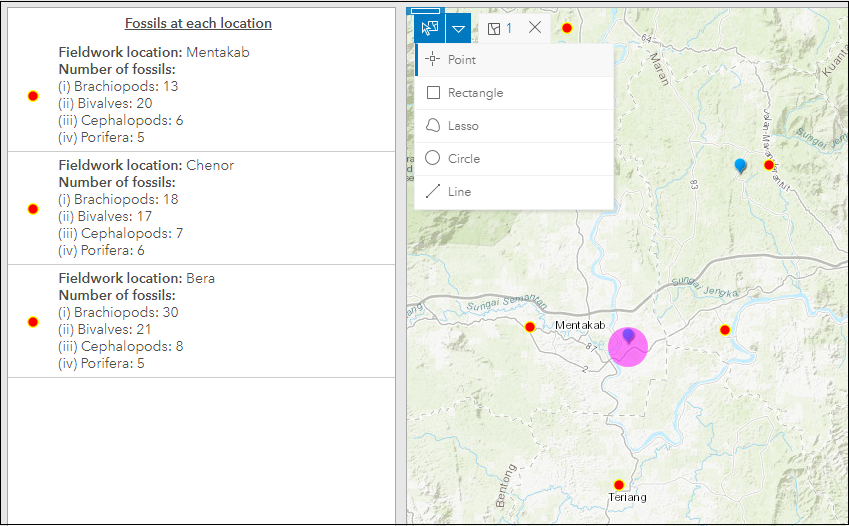Viewport: 849px width, 526px height.
Task: Click the Lasso shape icon
Action: (x=433, y=126)
